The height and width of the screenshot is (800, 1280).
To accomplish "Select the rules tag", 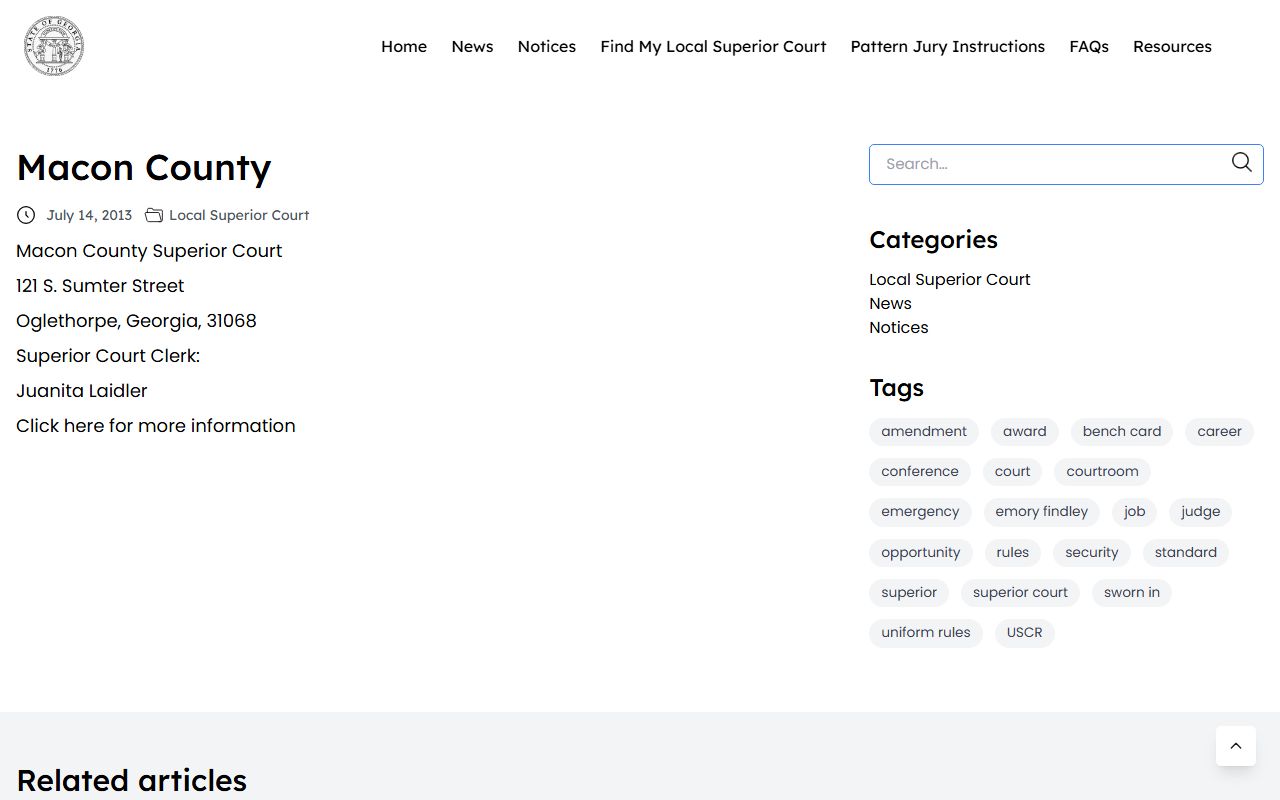I will (1013, 553).
